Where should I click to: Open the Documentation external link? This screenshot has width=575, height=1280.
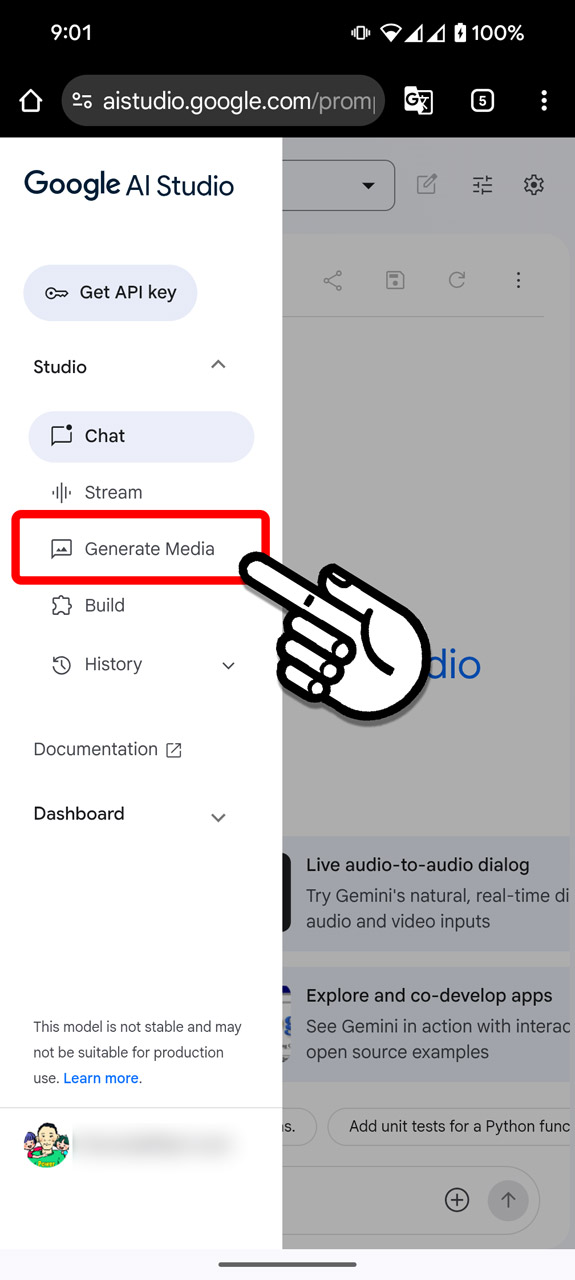tap(108, 749)
